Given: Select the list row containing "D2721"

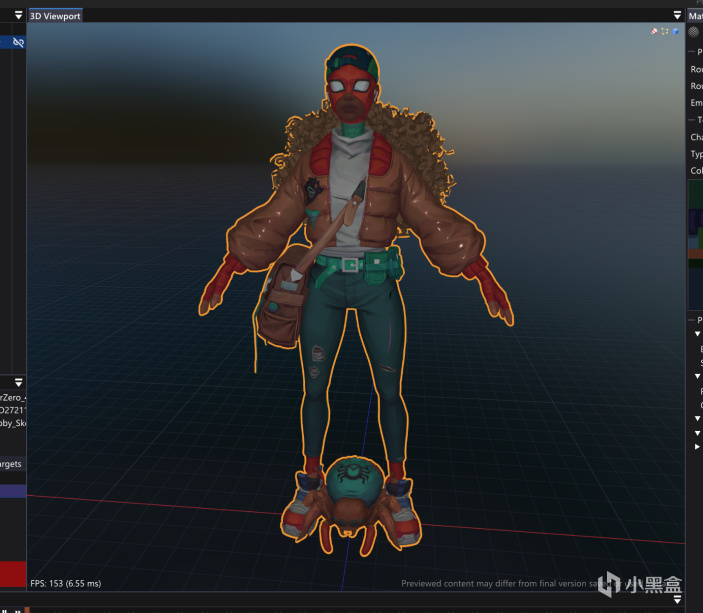Looking at the screenshot, I should [x=13, y=410].
